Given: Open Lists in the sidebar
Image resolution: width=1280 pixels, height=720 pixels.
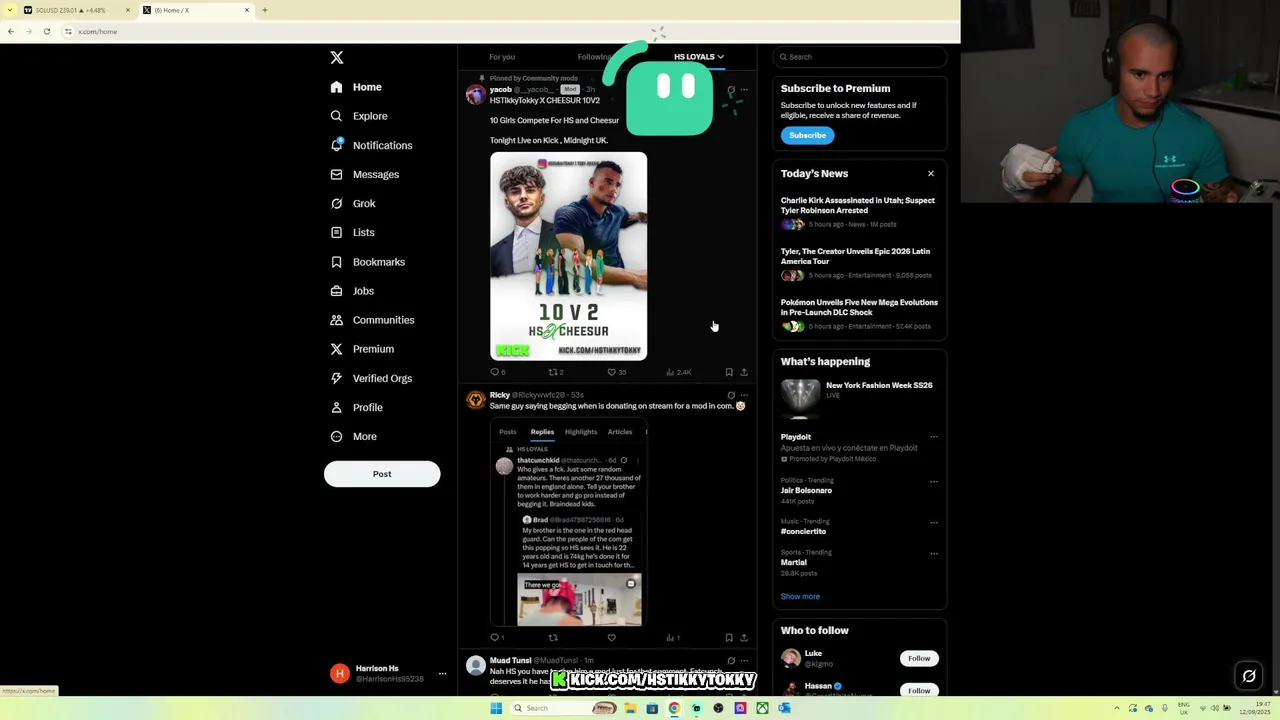Looking at the screenshot, I should pyautogui.click(x=352, y=232).
